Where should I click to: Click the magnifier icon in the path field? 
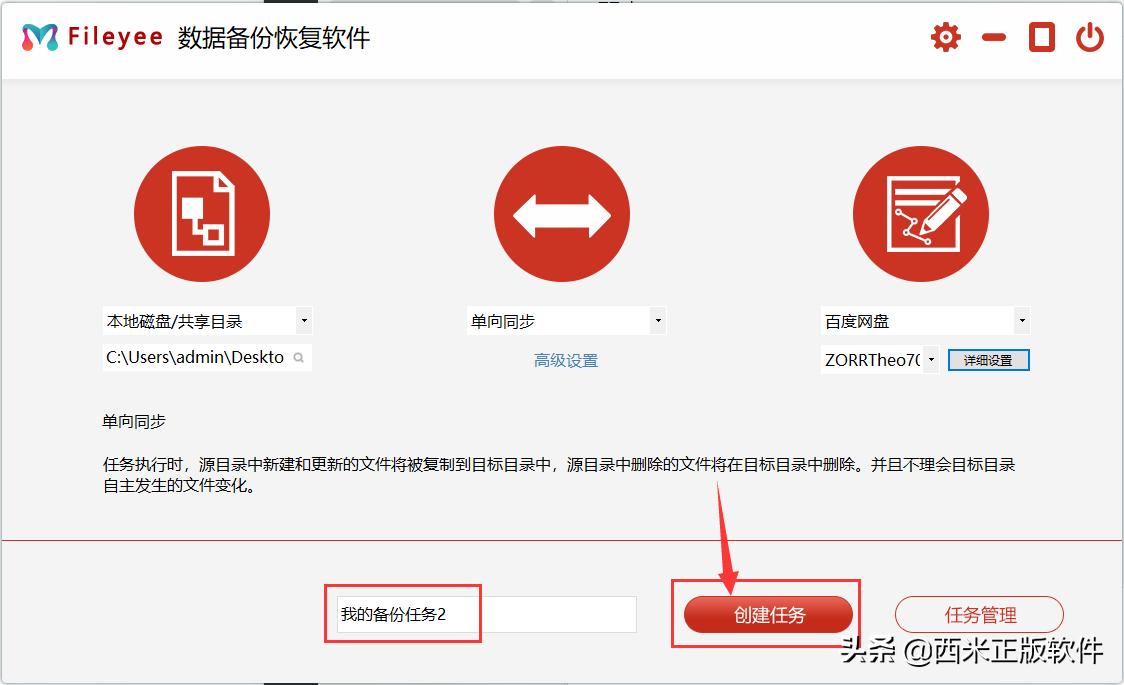299,356
